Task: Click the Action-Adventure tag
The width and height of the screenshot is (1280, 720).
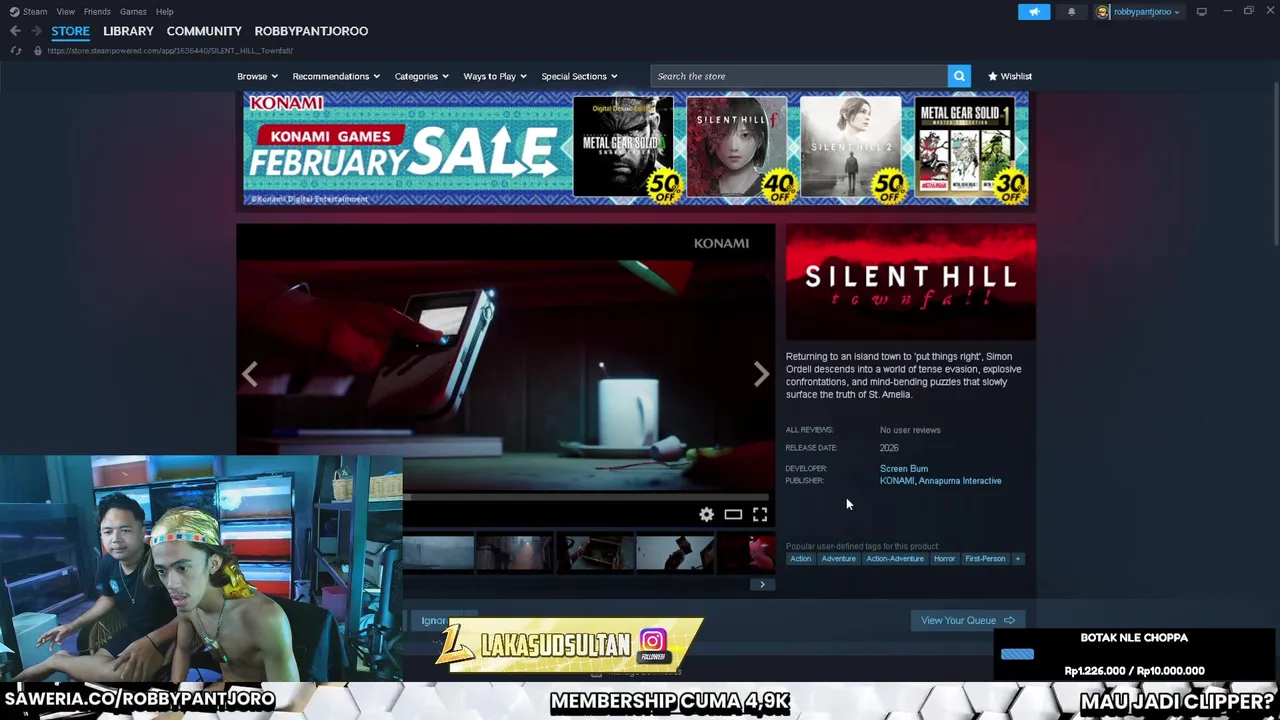Action: coord(895,559)
